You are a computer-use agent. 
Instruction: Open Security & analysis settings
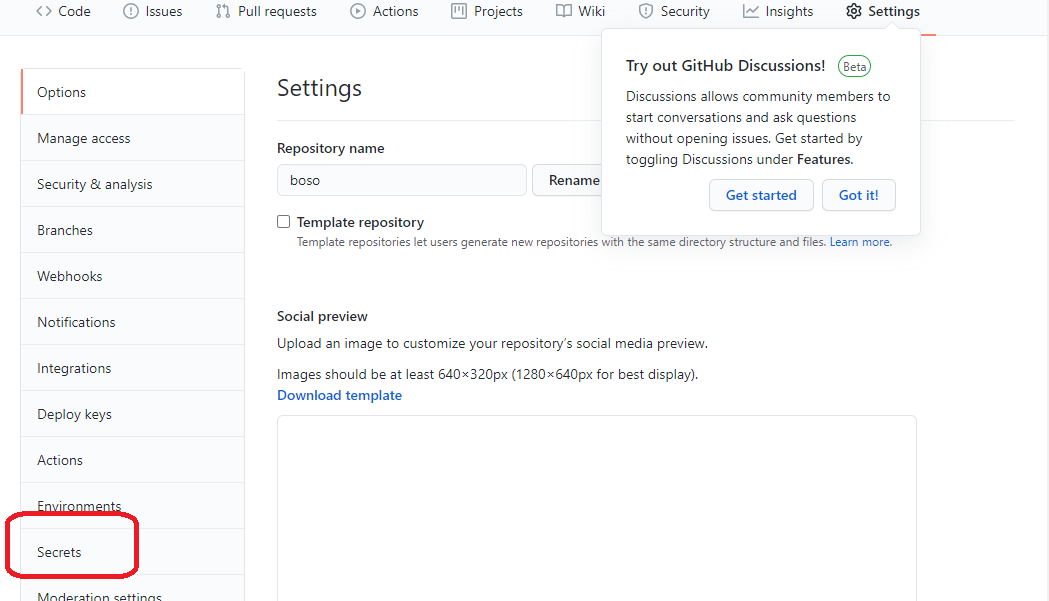(95, 184)
